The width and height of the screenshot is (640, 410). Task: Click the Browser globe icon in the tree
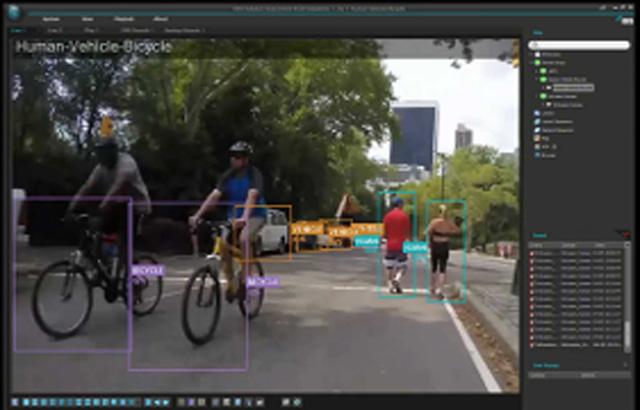click(537, 156)
